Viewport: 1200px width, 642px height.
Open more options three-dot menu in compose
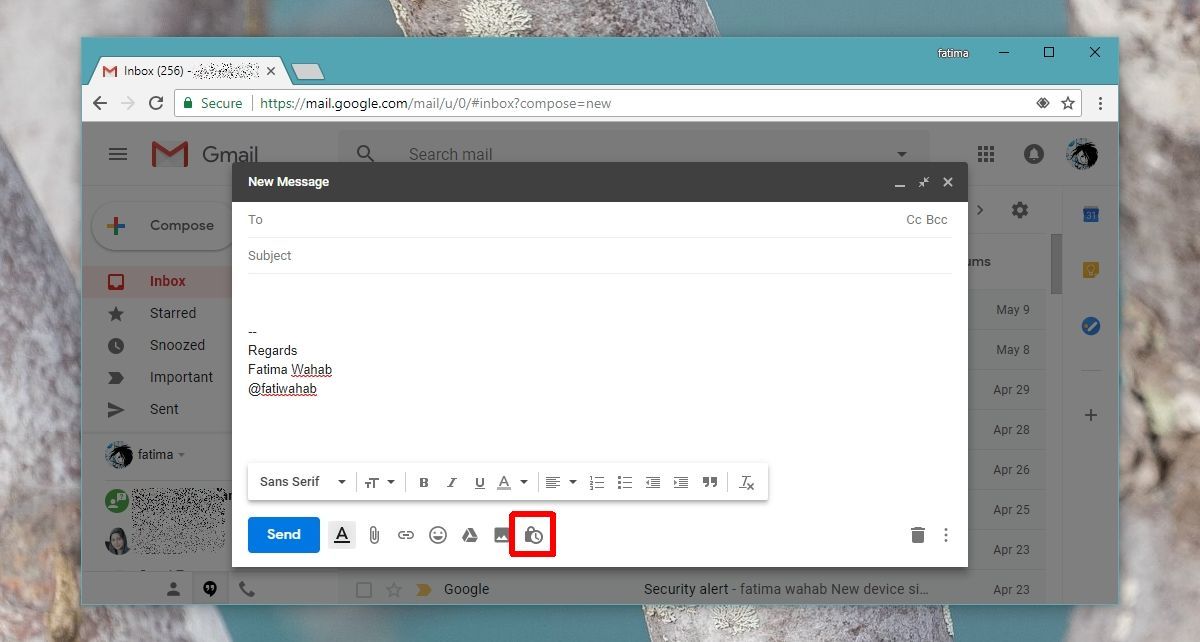(946, 535)
